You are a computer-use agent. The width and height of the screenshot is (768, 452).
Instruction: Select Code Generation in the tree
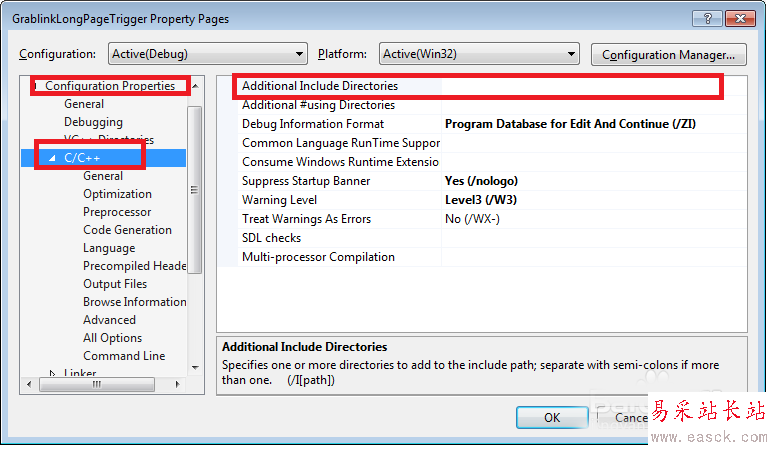coord(127,230)
